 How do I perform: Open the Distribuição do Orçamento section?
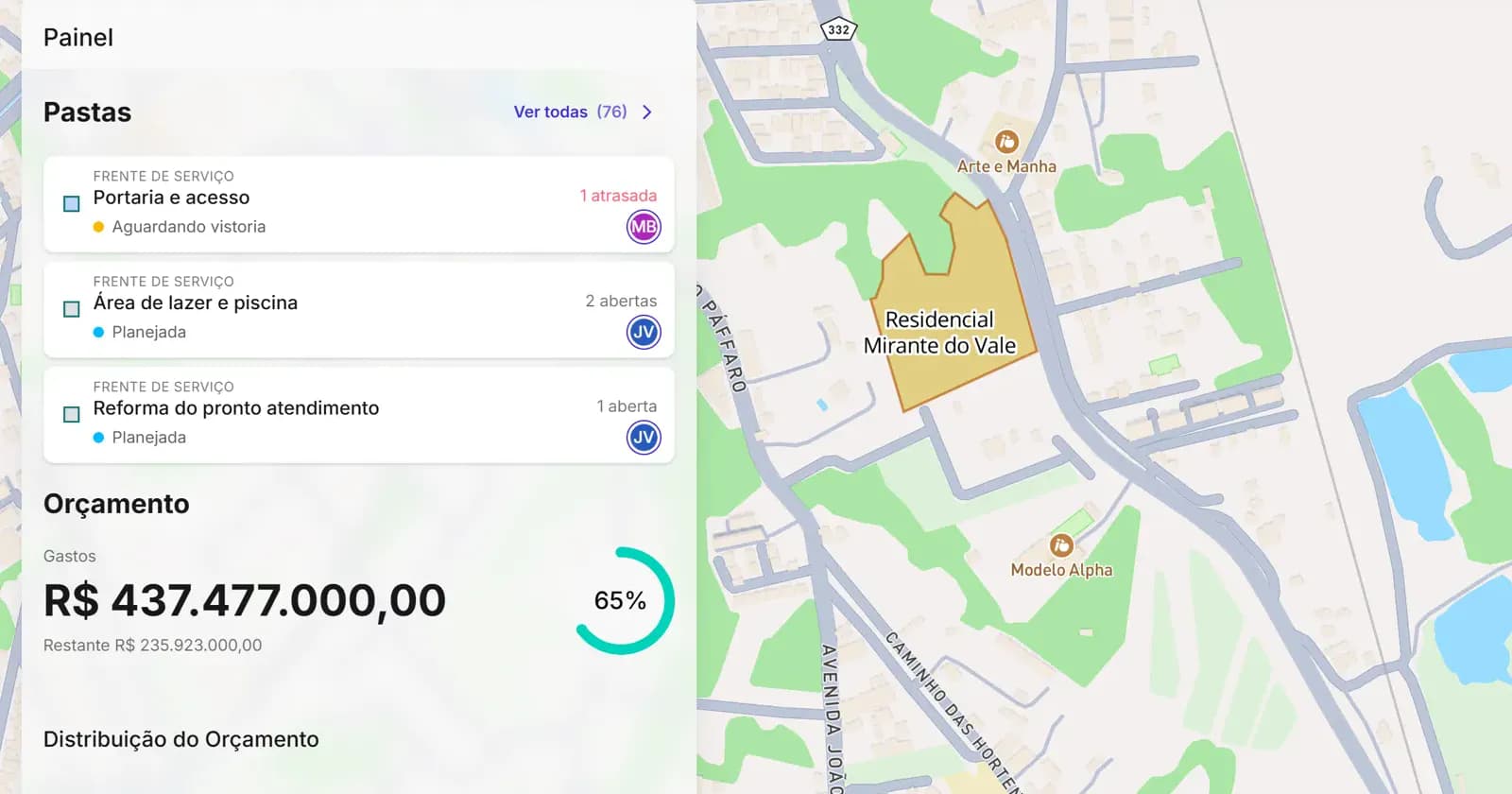pos(181,739)
